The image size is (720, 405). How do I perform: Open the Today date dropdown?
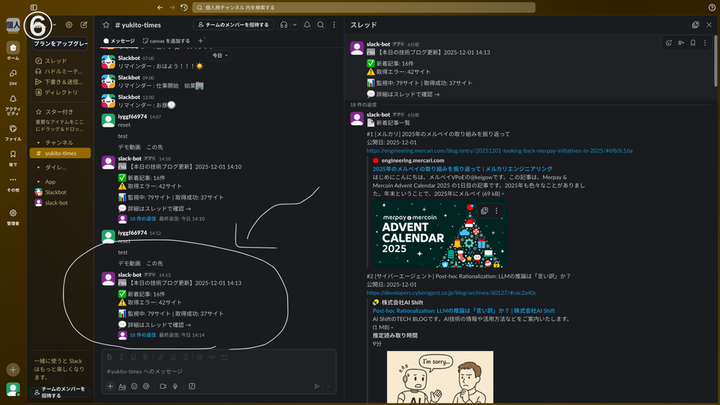[219, 55]
